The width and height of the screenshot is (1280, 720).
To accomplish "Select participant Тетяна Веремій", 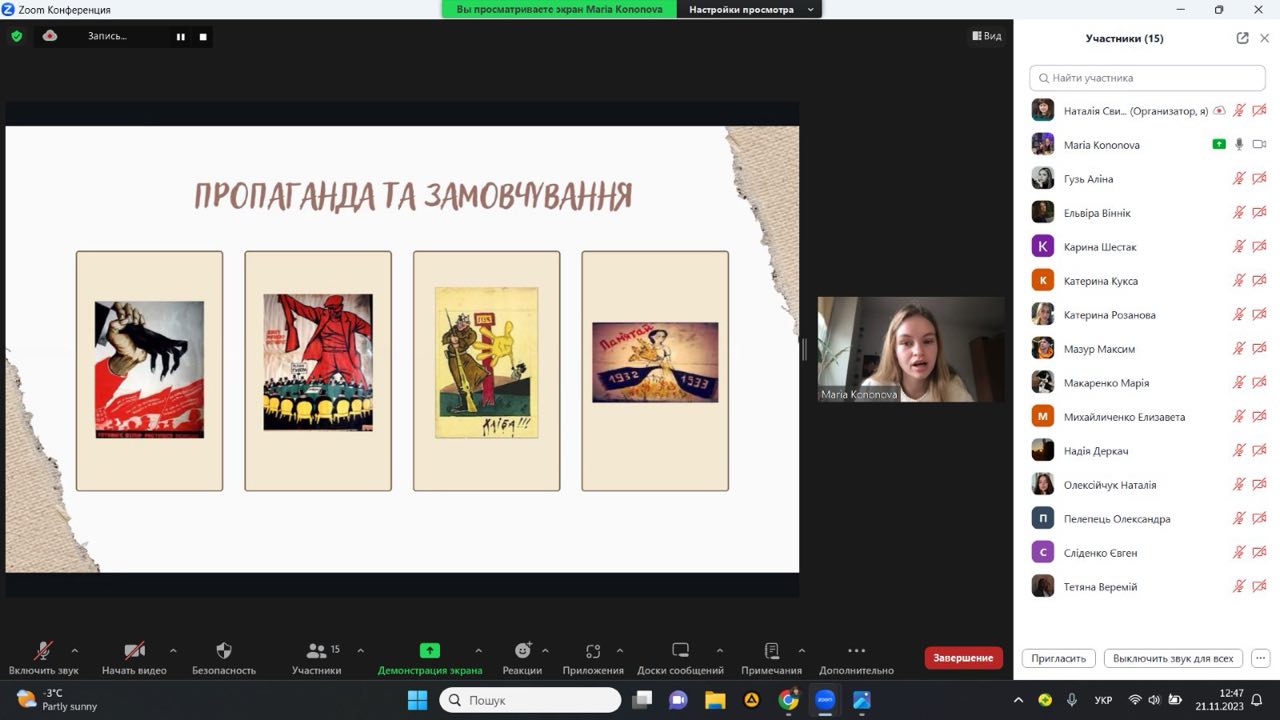I will [x=1148, y=587].
